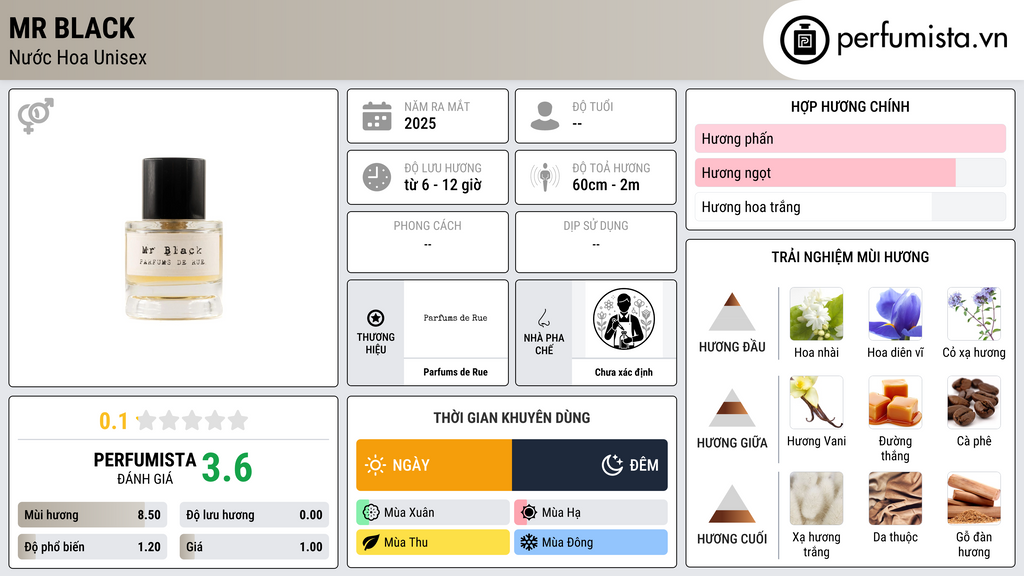Select the Xạ hương trắng musk image
The width and height of the screenshot is (1024, 576).
pos(816,498)
